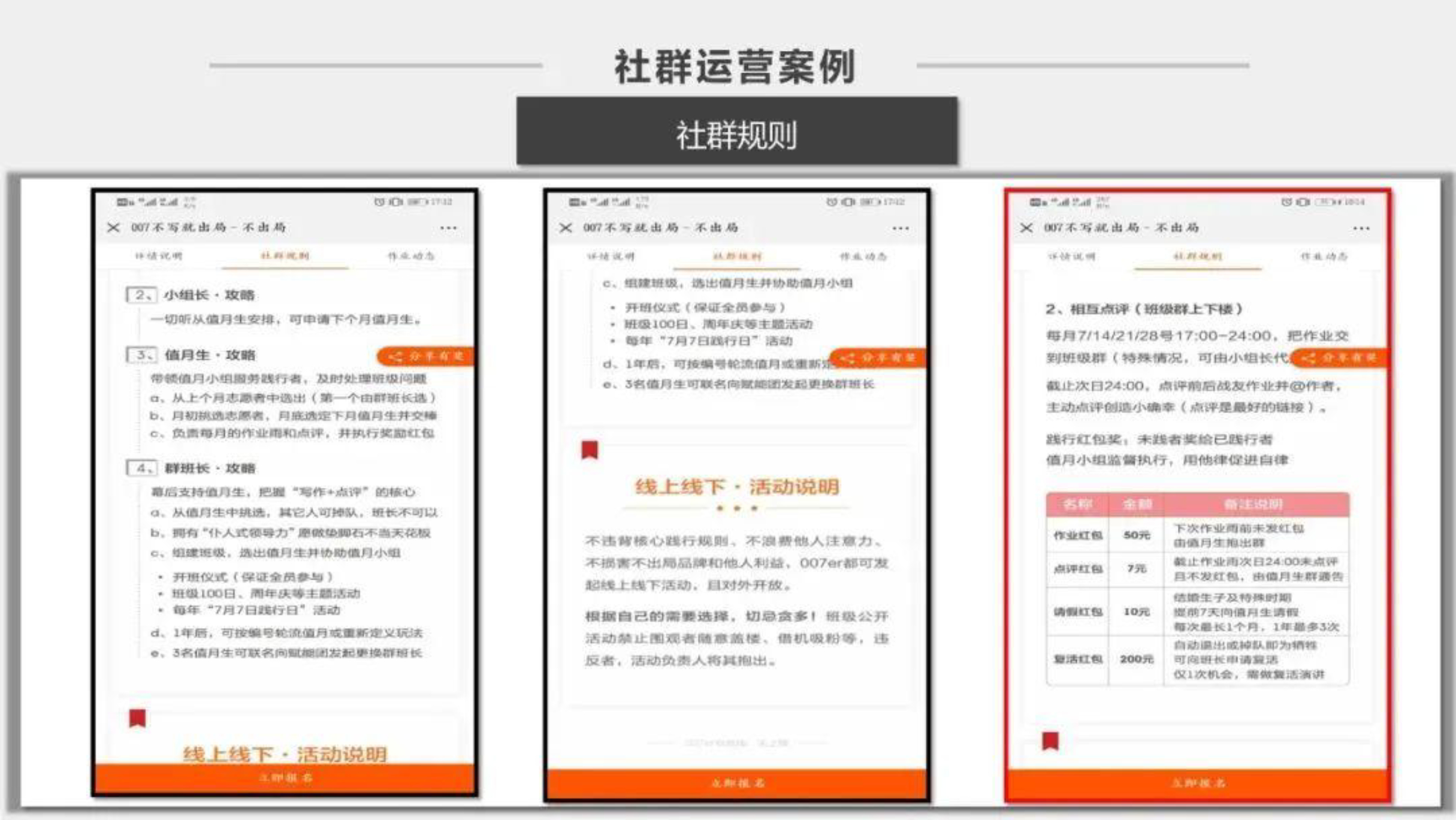Image resolution: width=1456 pixels, height=820 pixels.
Task: Click red bookmark icon at bottom of left phone
Action: click(x=137, y=718)
